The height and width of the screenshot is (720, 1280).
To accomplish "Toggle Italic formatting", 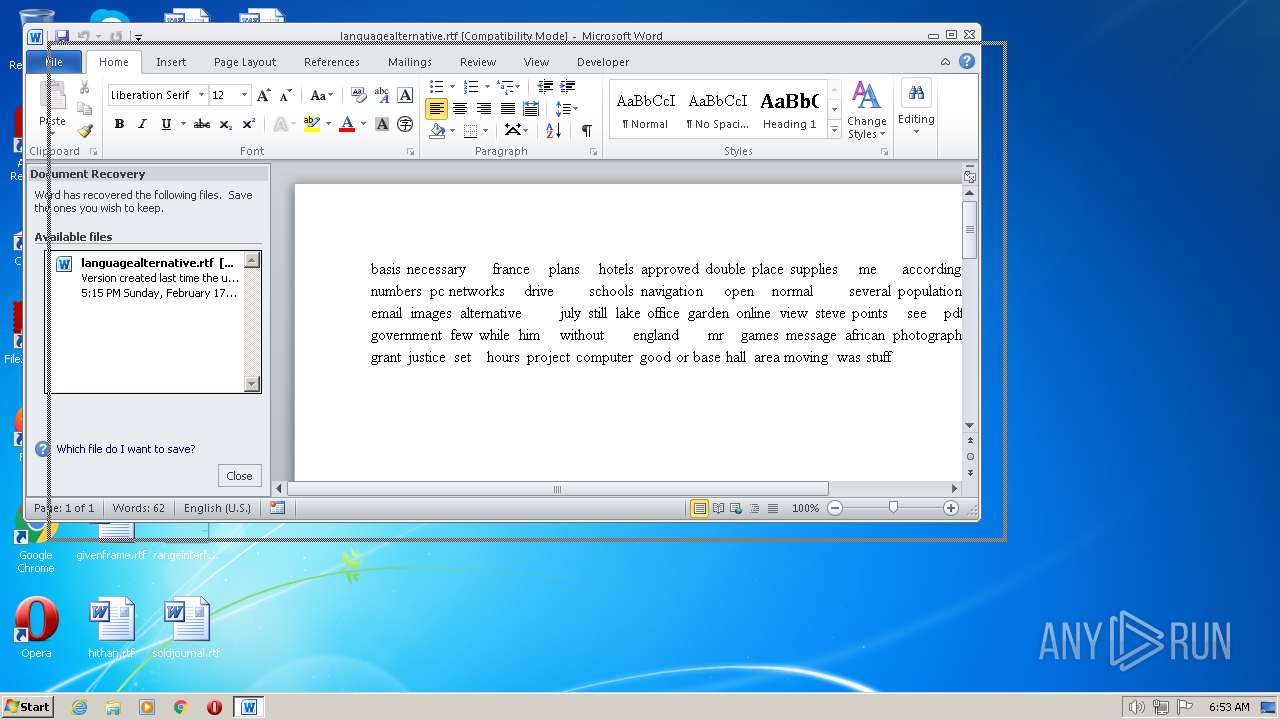I will 142,124.
